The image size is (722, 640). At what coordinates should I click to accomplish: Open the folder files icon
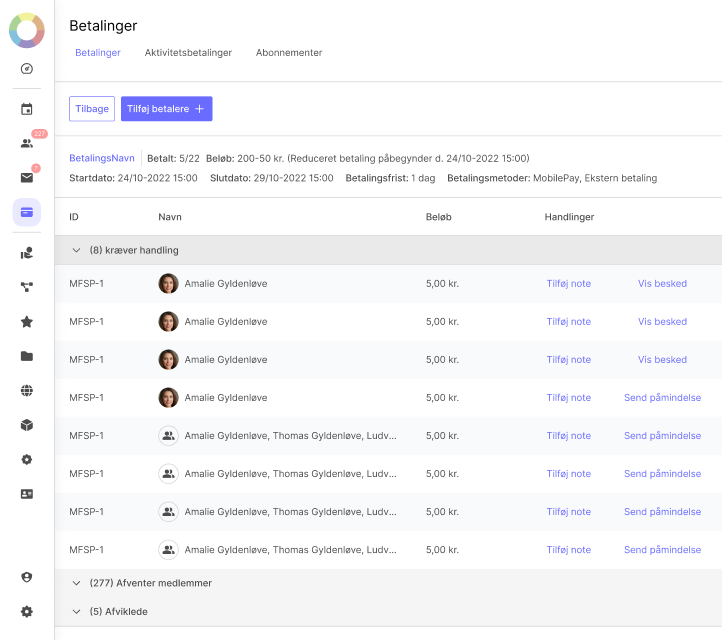tap(27, 356)
